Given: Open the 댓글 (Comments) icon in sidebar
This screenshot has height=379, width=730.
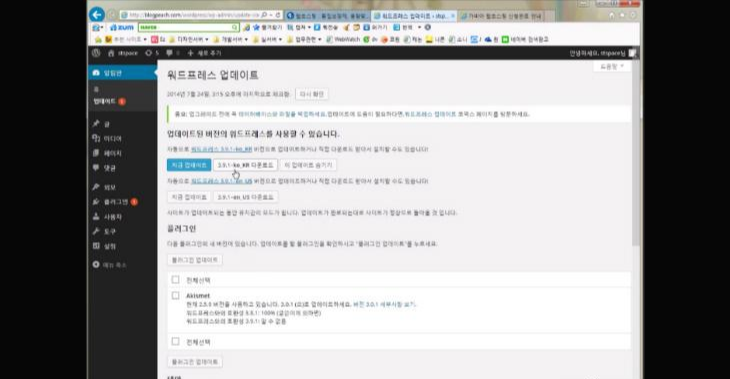Looking at the screenshot, I should pos(96,168).
